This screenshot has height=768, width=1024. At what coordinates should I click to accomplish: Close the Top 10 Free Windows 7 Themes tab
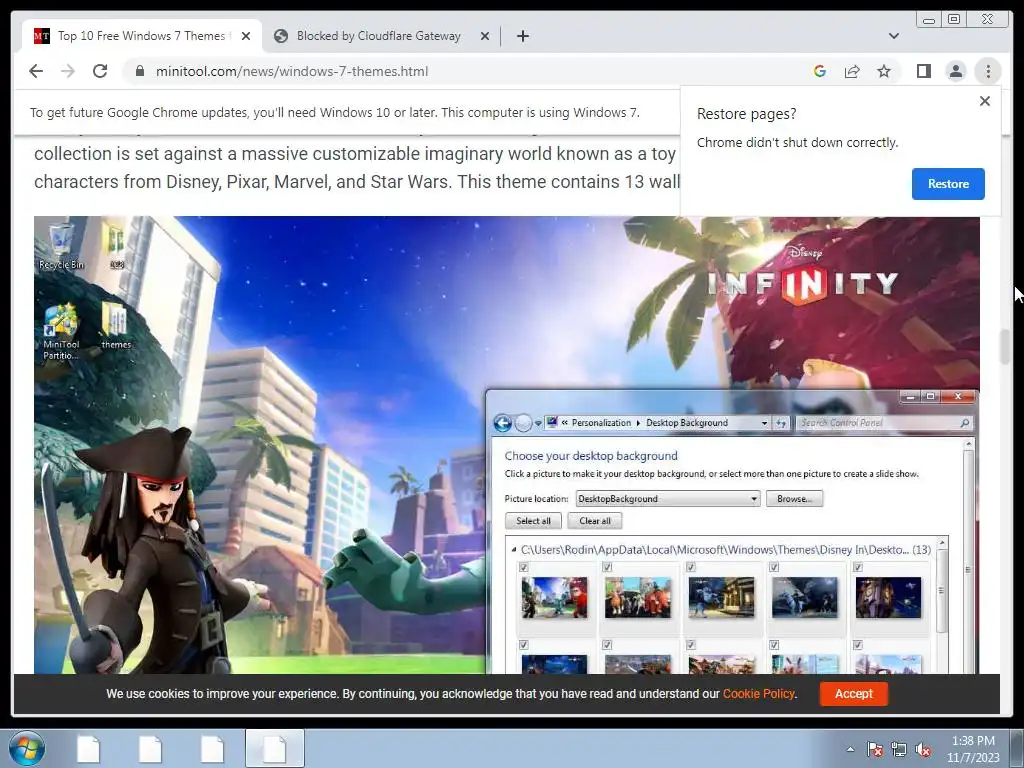point(246,36)
